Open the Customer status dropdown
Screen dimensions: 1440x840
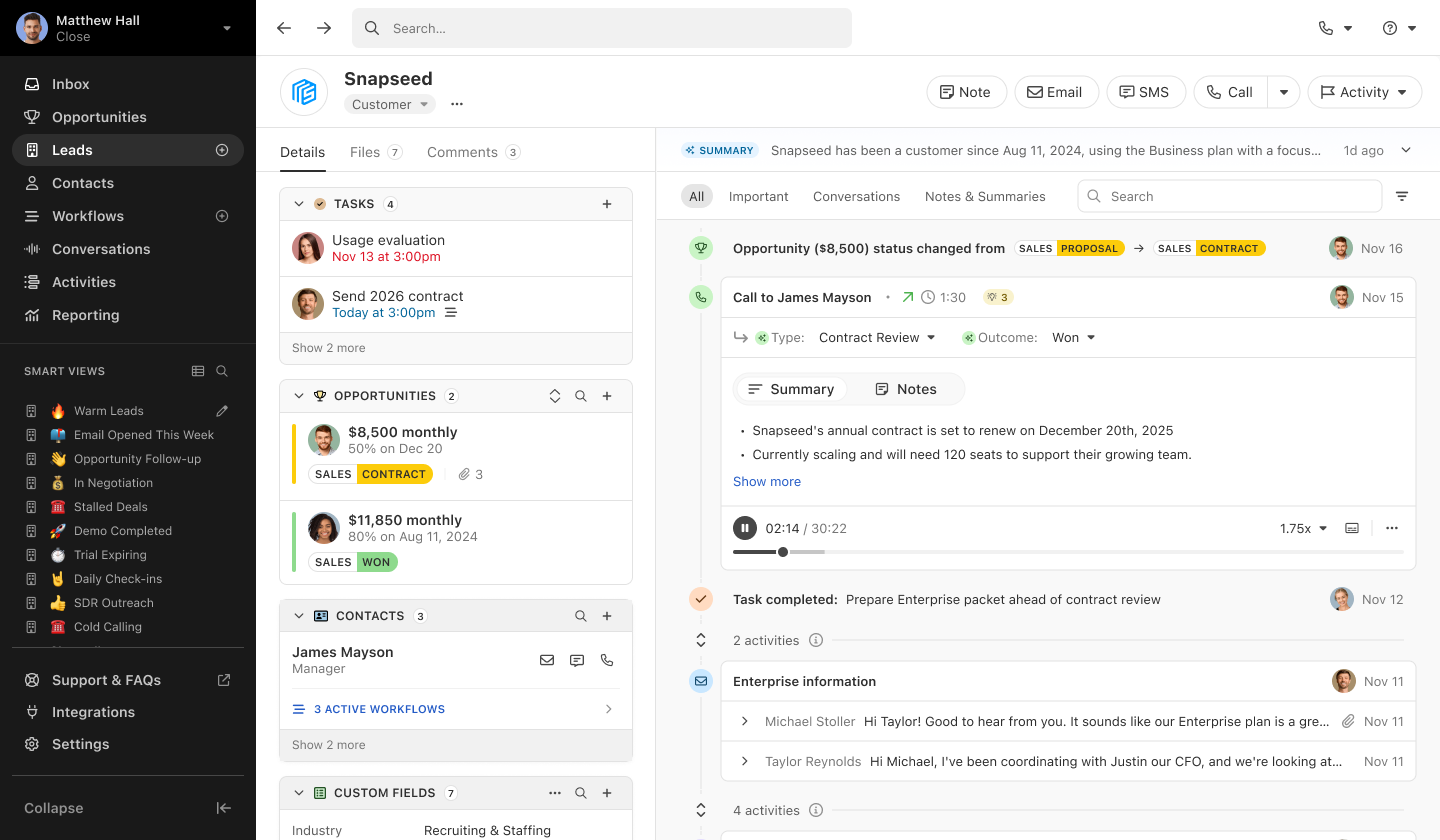[x=390, y=104]
